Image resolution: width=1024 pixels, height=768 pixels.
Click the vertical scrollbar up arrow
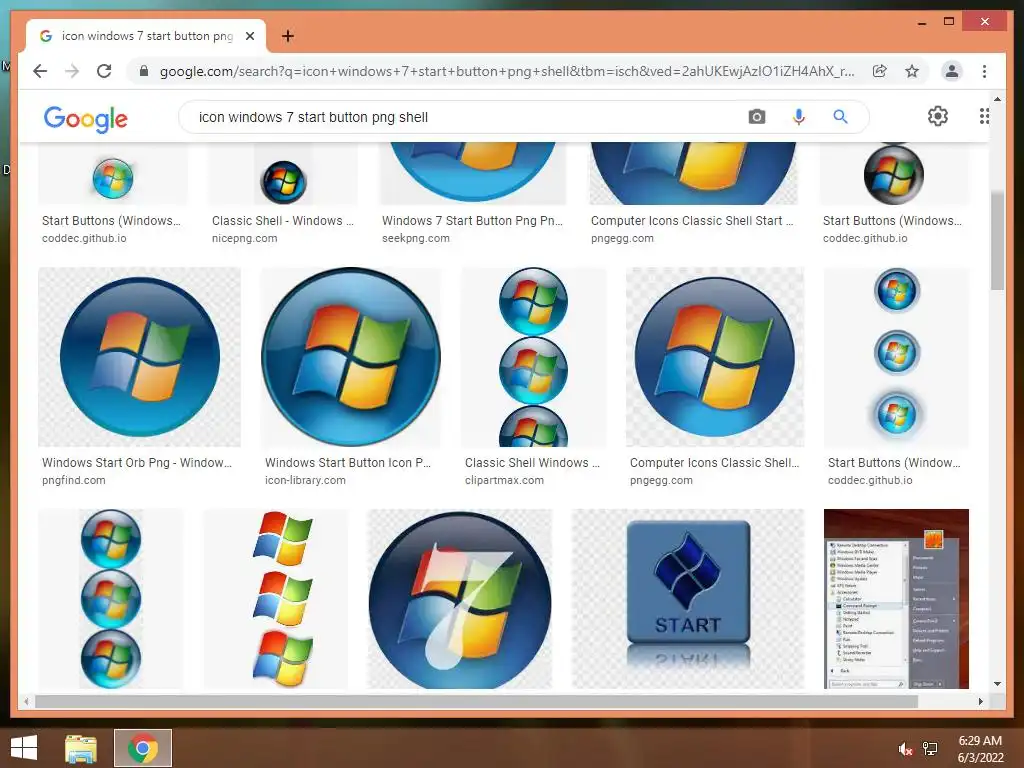pos(997,99)
